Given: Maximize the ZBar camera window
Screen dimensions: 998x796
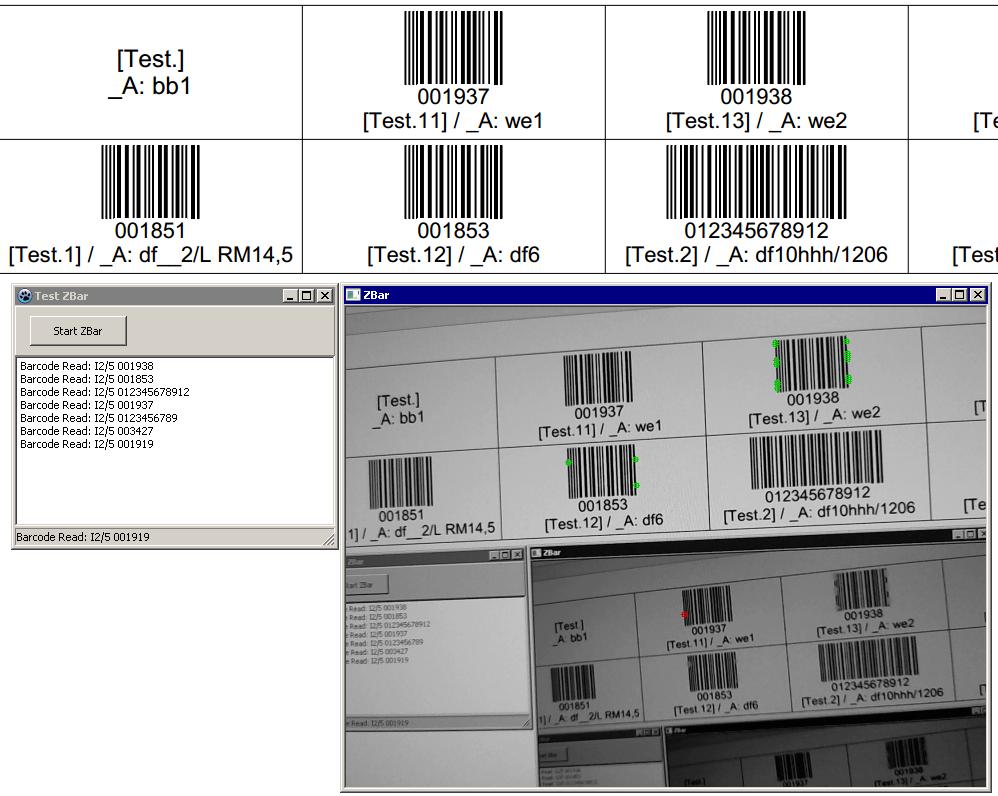Looking at the screenshot, I should tap(960, 295).
